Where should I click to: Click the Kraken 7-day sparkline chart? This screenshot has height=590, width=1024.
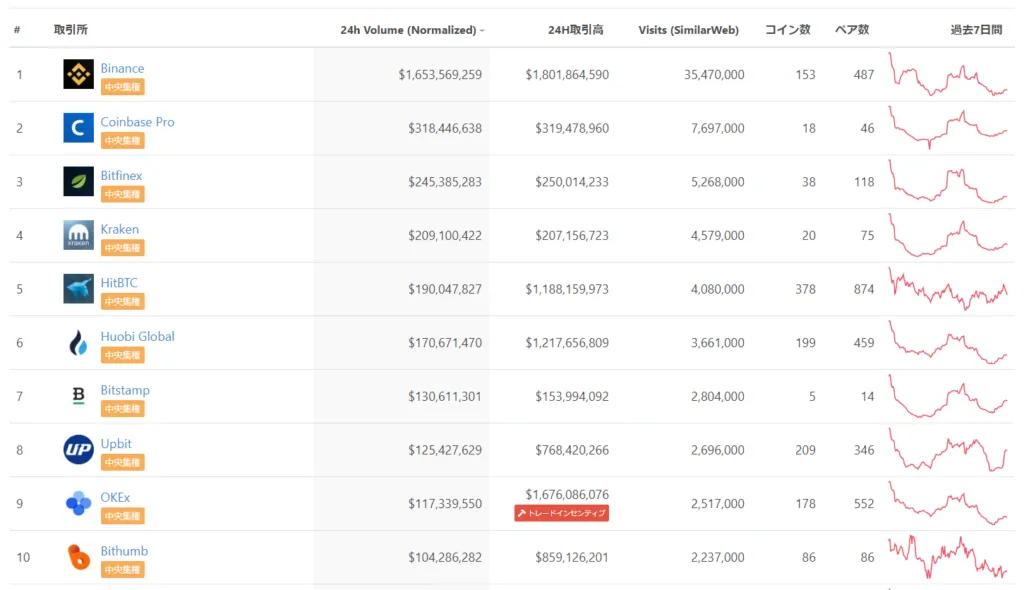(x=948, y=235)
